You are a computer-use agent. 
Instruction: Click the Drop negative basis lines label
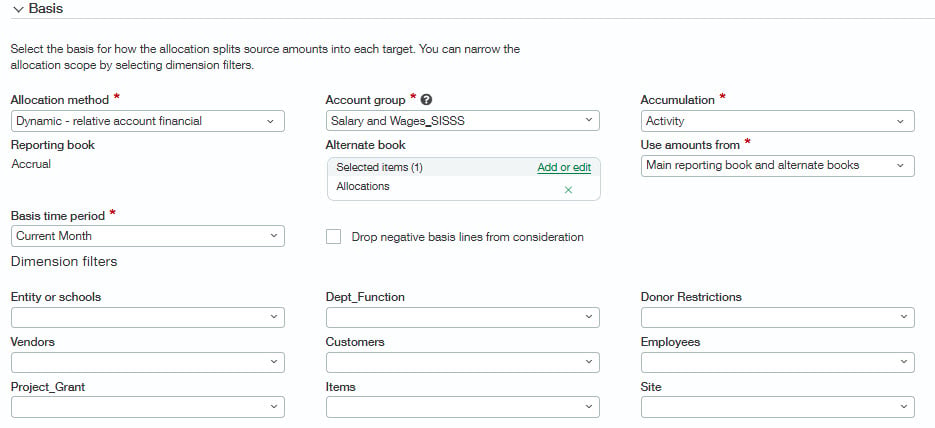click(468, 237)
